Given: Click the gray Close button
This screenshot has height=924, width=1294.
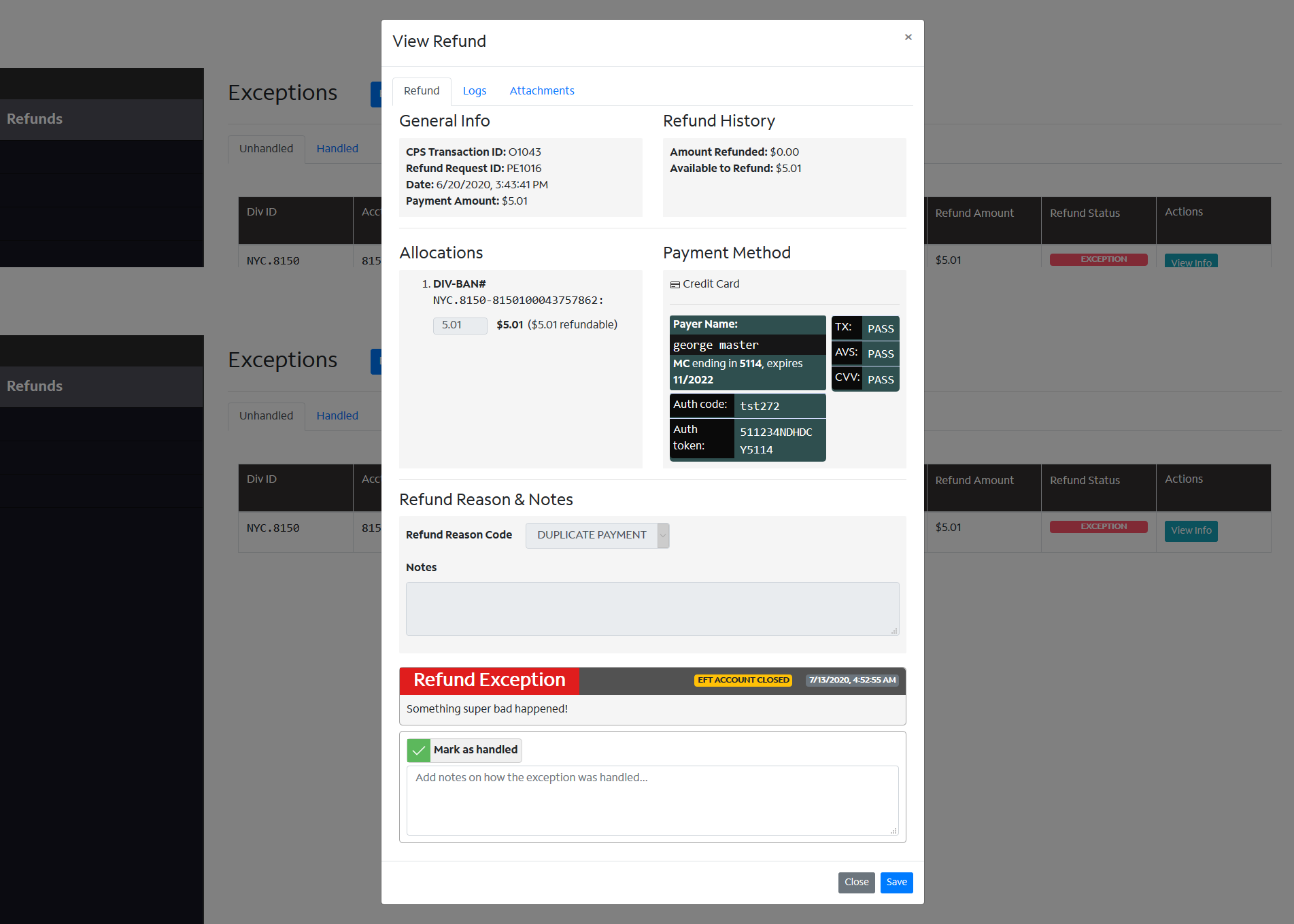Looking at the screenshot, I should pyautogui.click(x=856, y=883).
